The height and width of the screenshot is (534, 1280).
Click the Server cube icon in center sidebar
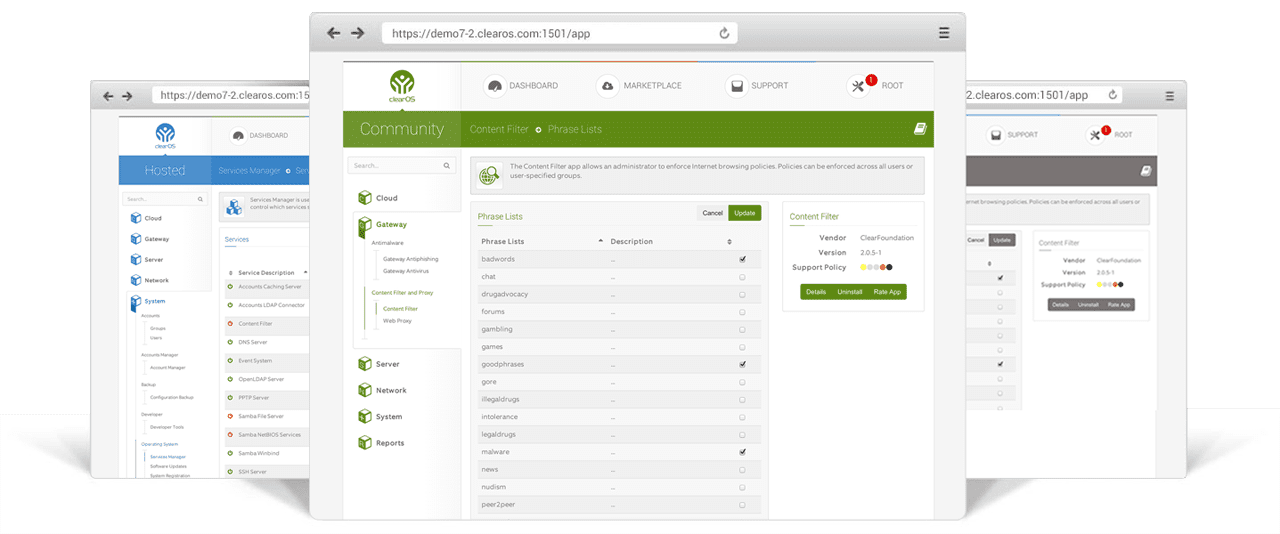tap(365, 364)
